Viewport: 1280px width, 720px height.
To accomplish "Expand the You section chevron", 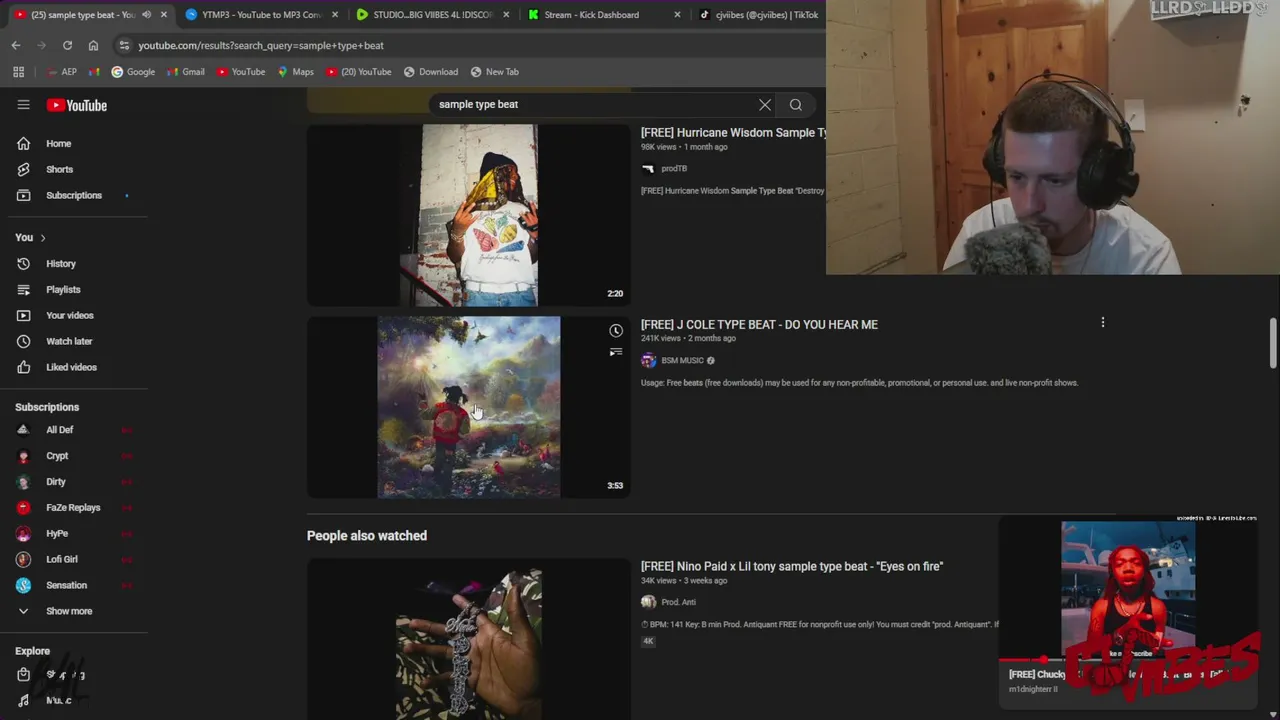I will pos(43,238).
